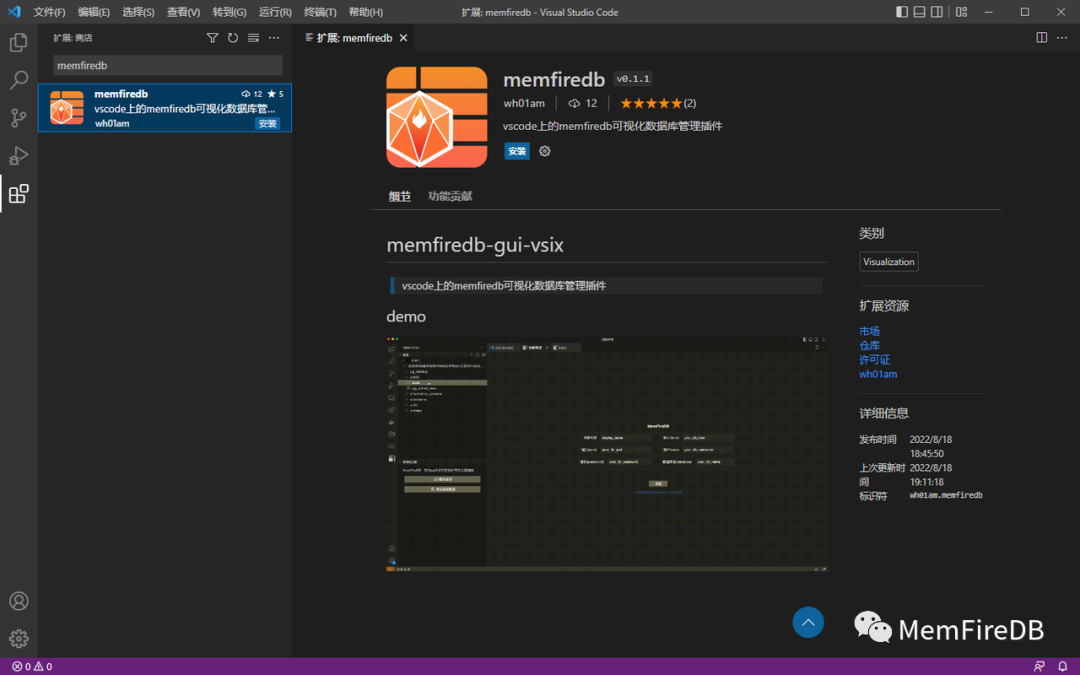Open the 终端(T) menu

tap(320, 12)
